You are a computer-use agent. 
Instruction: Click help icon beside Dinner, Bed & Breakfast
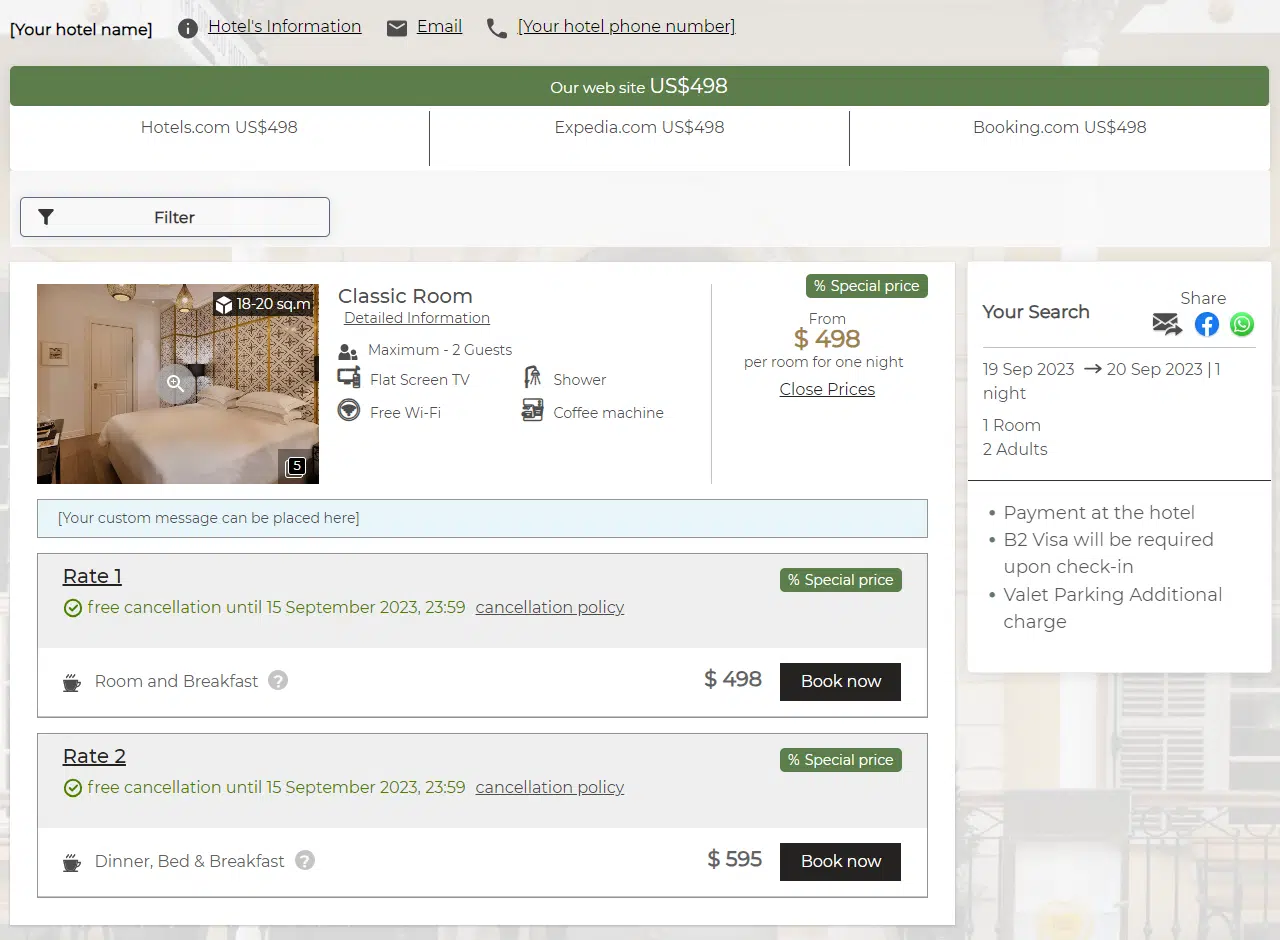305,860
